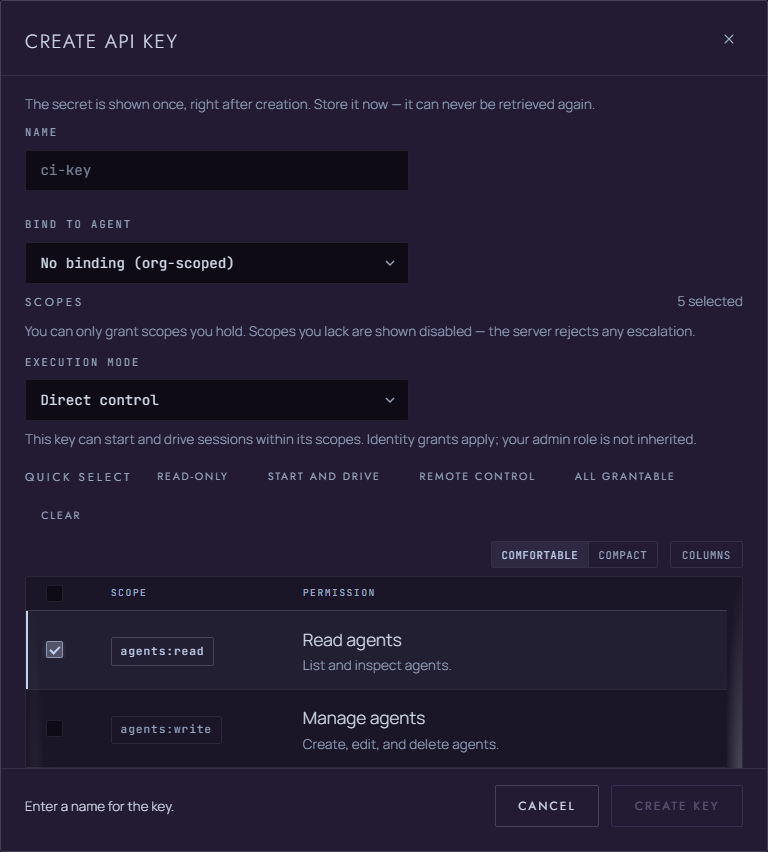Click the Name input field
The image size is (768, 852).
tap(216, 171)
